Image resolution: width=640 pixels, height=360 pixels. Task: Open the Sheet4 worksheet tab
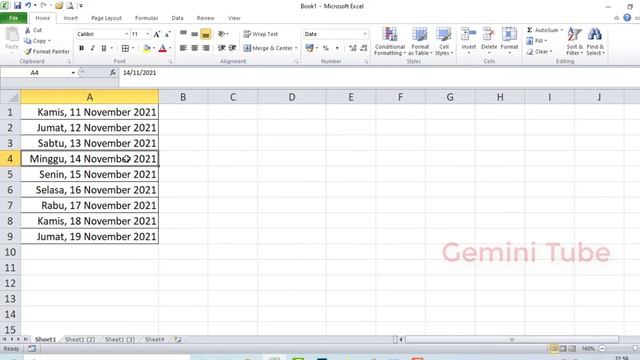(x=154, y=339)
